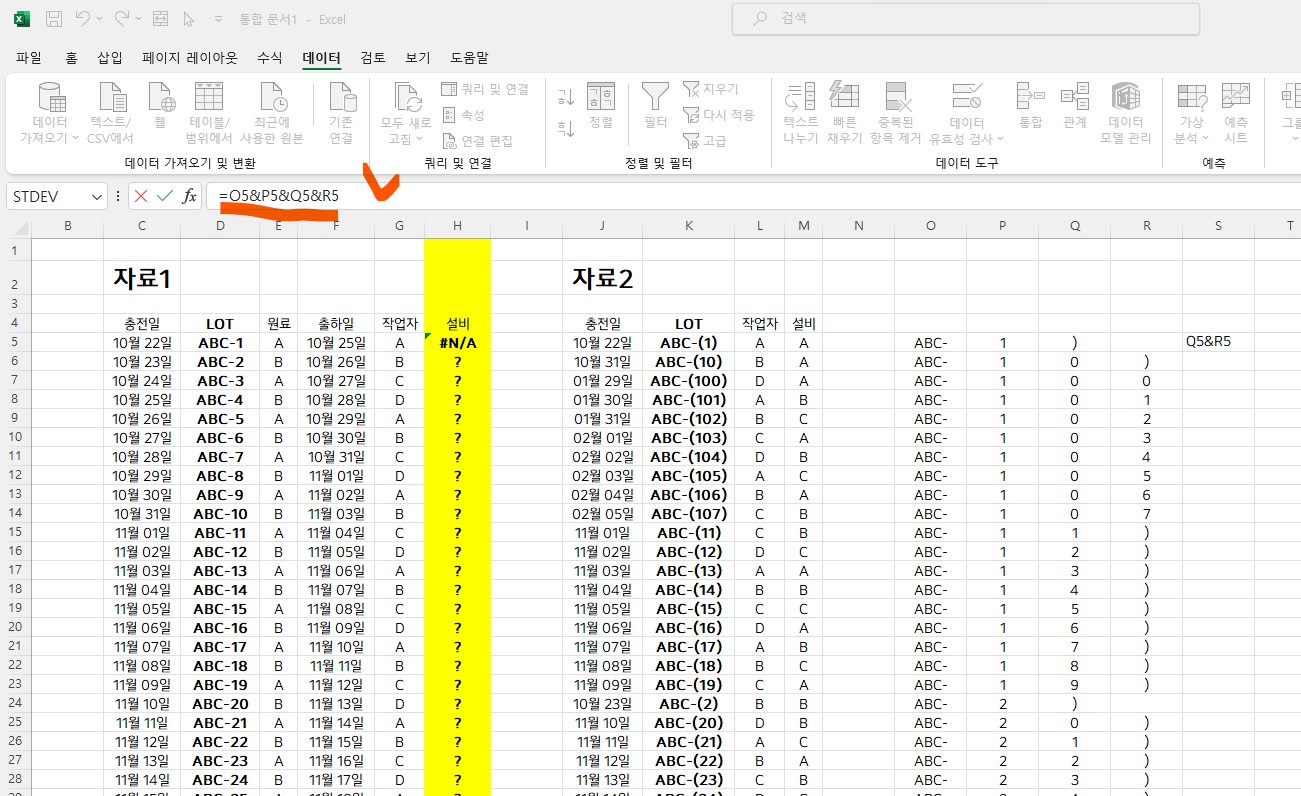This screenshot has height=796, width=1301.
Task: Open the 파일 (File) tab
Action: point(29,58)
